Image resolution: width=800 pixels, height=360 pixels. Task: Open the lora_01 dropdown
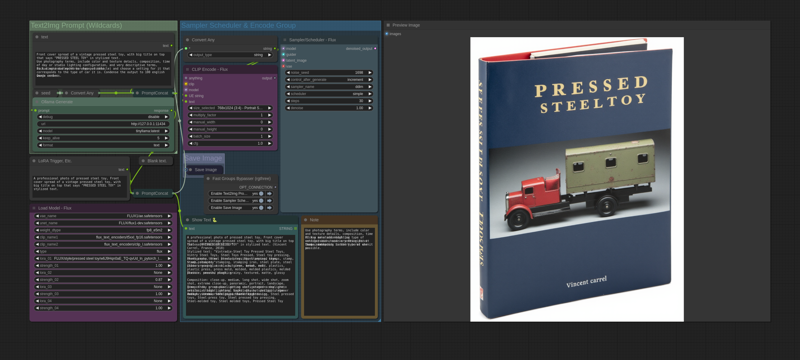(x=104, y=259)
